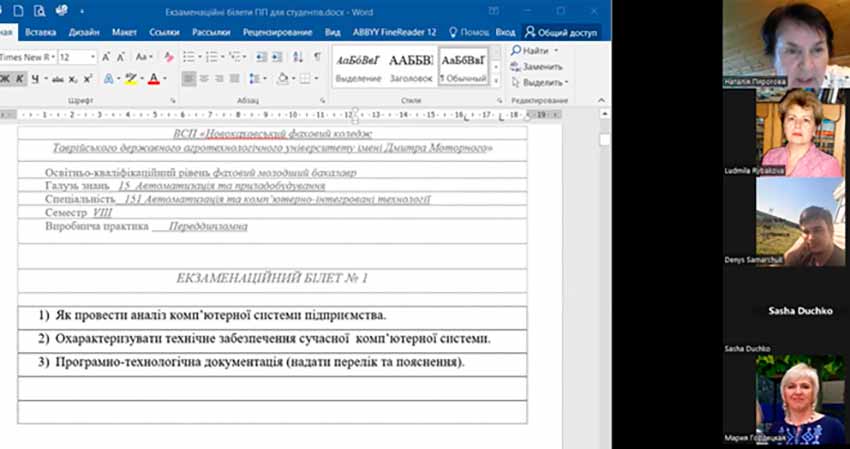Screen dimensions: 850x449
Task: Show paragraph marks with pilcrow icon
Action: click(317, 57)
